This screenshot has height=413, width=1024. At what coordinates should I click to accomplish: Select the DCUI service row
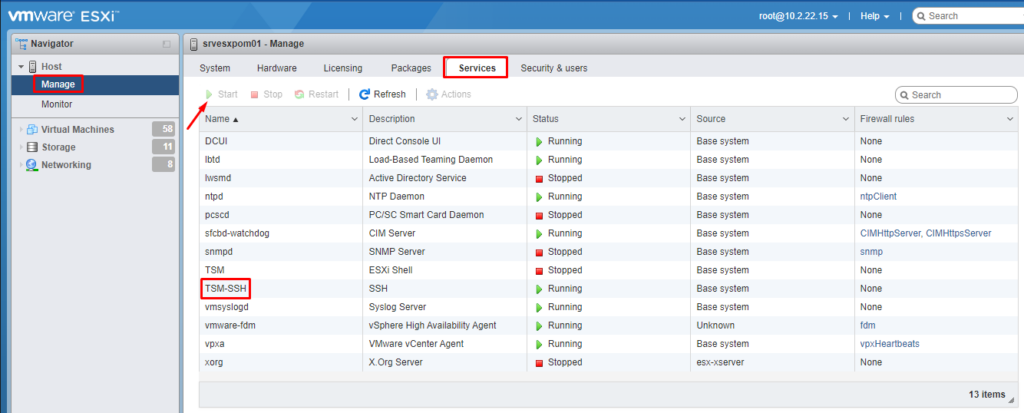[x=609, y=141]
